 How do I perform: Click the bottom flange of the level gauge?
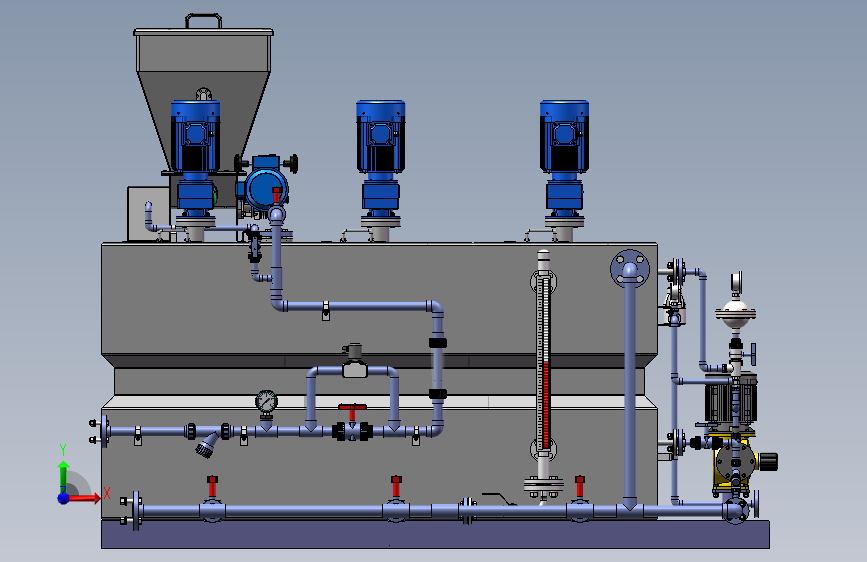(544, 485)
